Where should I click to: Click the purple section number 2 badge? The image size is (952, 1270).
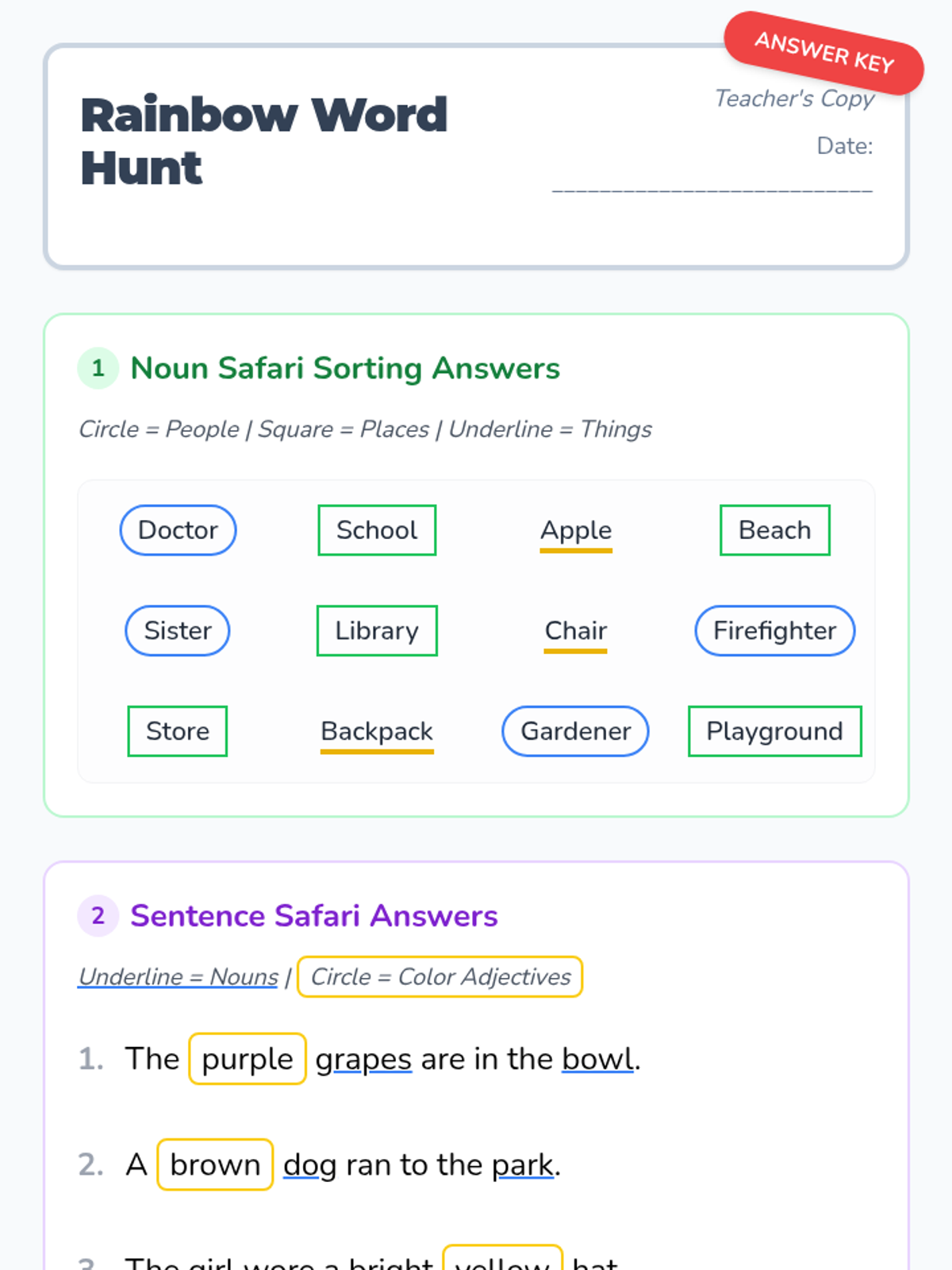98,916
